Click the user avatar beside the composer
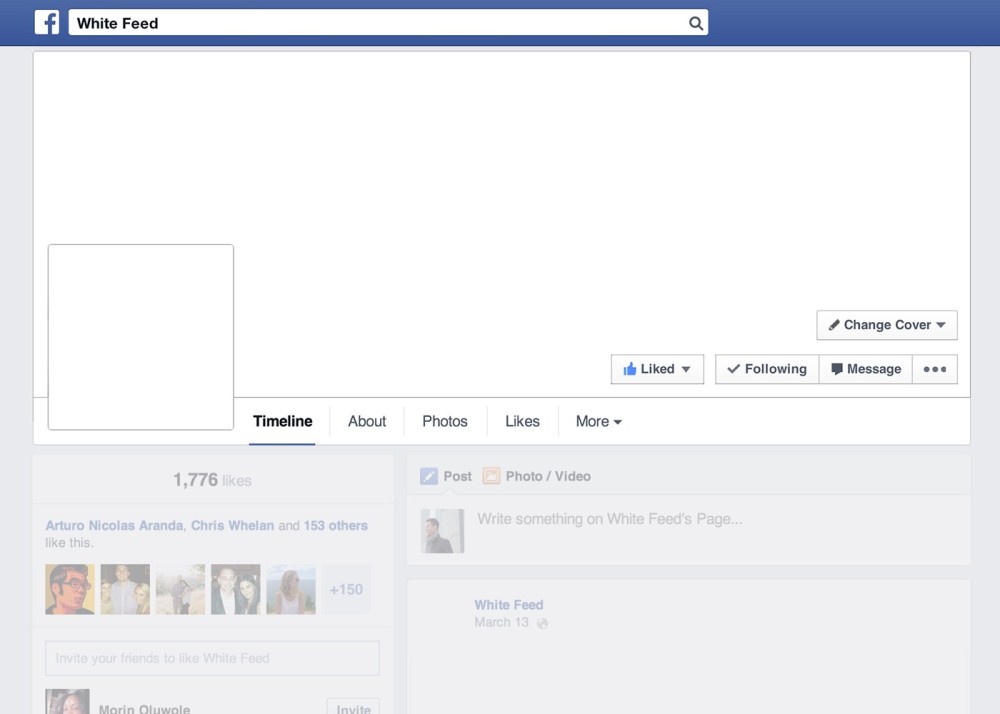1000x714 pixels. pos(443,531)
